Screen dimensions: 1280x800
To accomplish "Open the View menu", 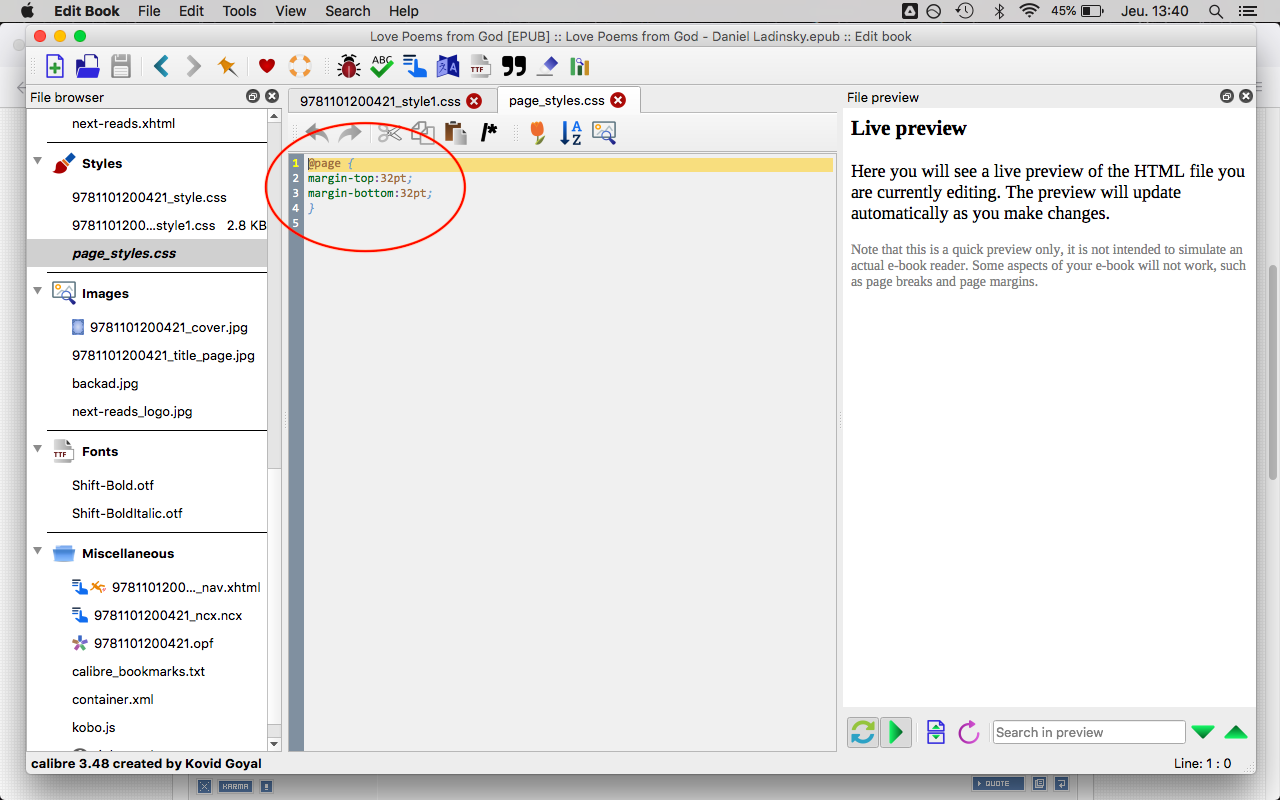I will [291, 11].
